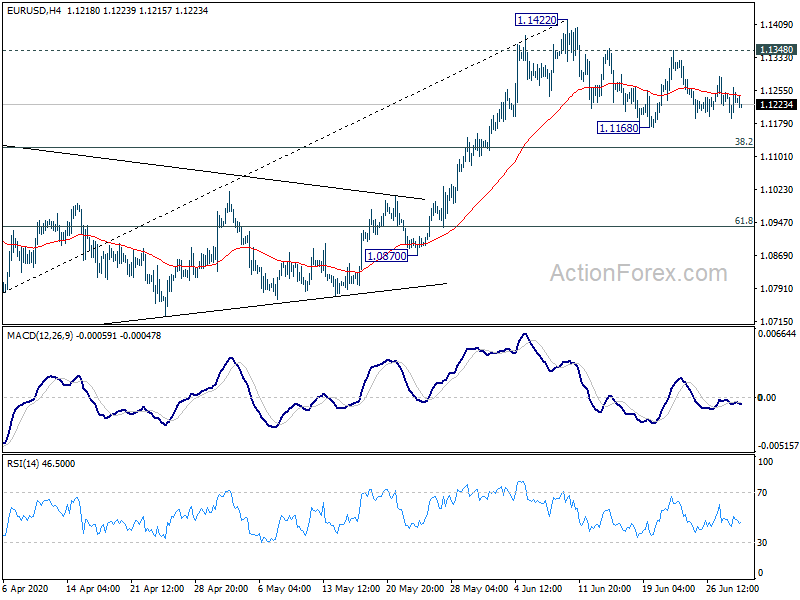Click the 28 Apr 20:00 time label
The image size is (800, 600).
click(221, 588)
